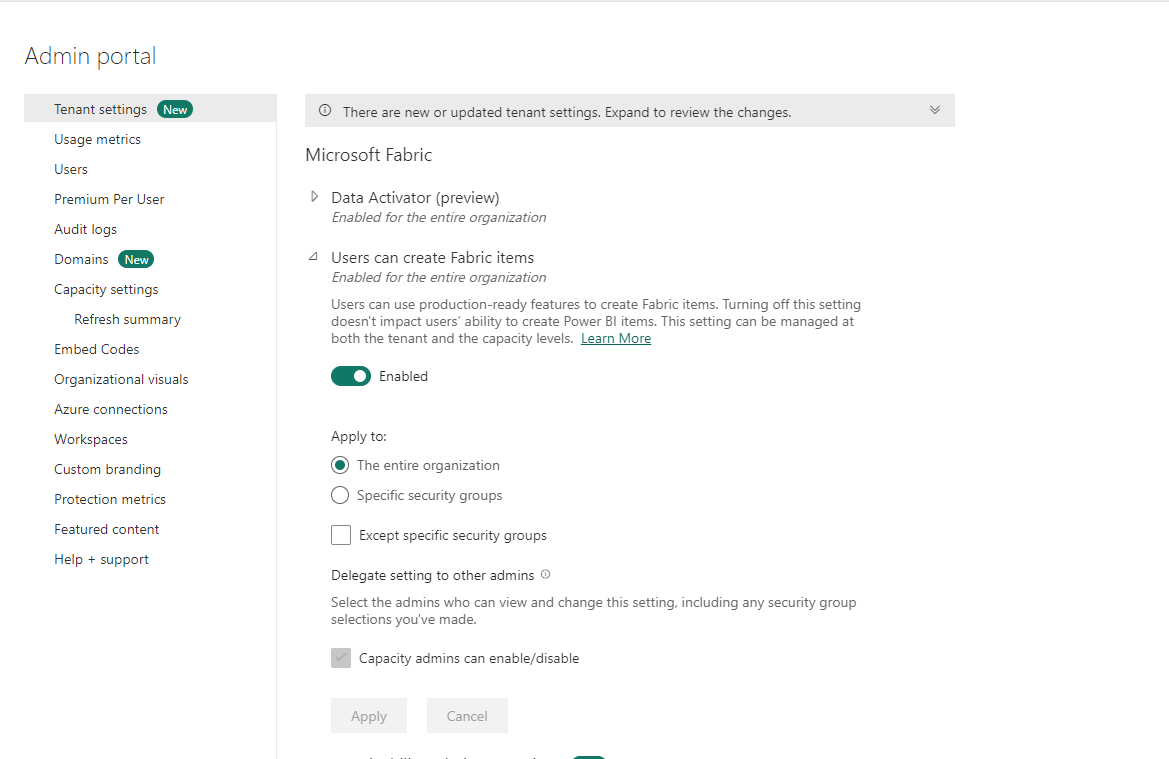The image size is (1169, 759).
Task: Expand the tenant settings changes banner
Action: point(935,110)
